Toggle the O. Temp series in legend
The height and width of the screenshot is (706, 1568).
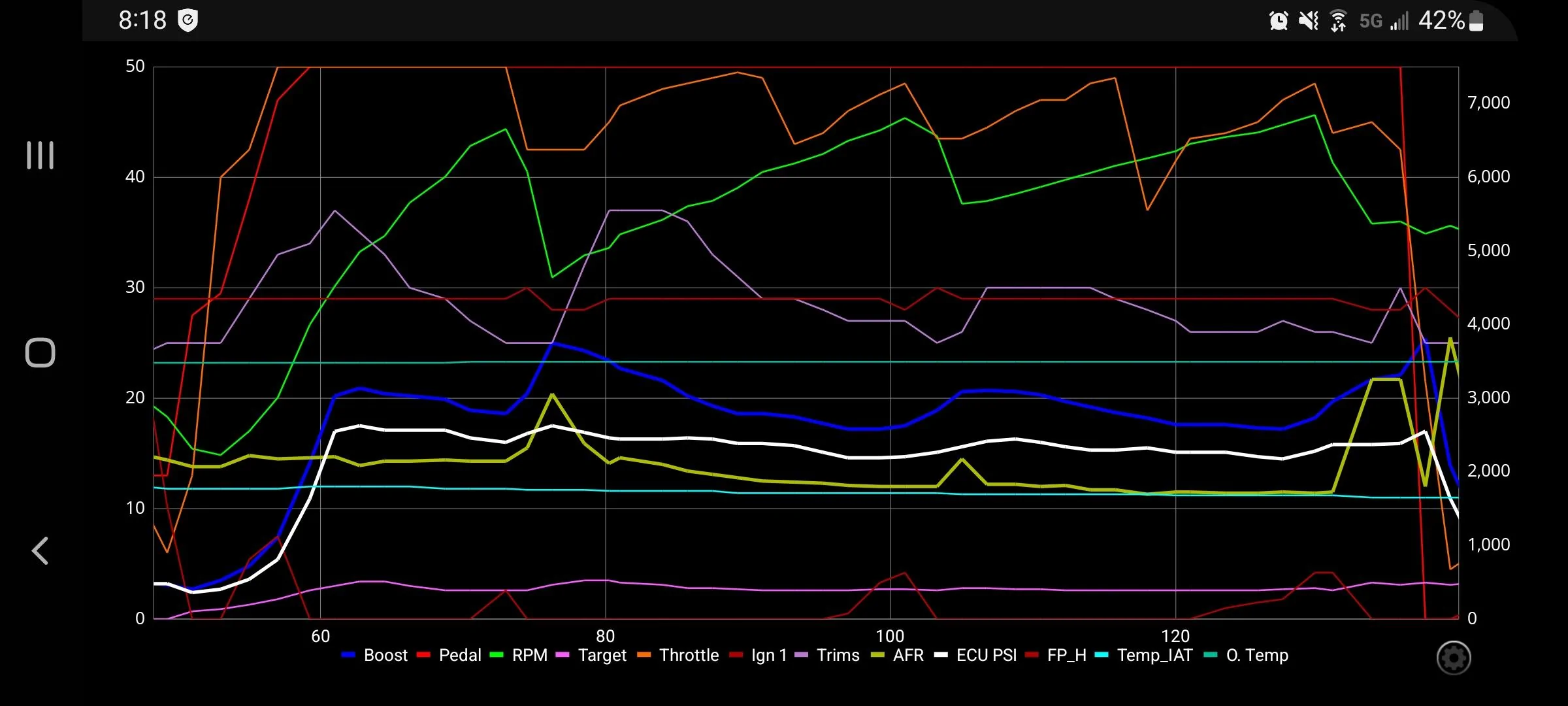1246,656
